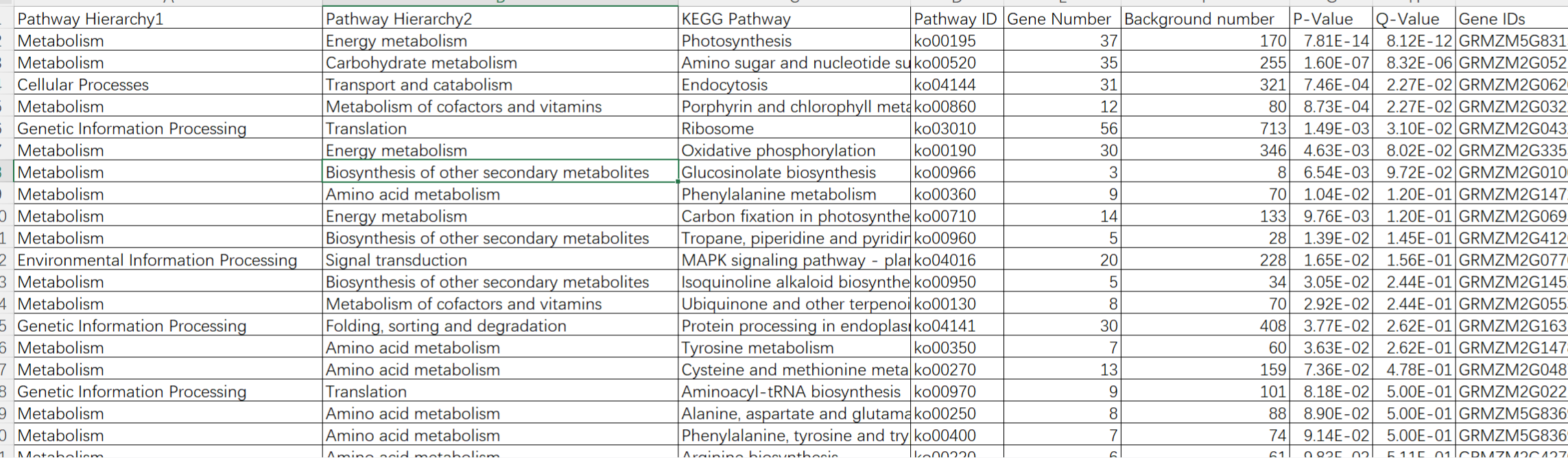The width and height of the screenshot is (1568, 458).
Task: Click the Tyrosine metabolism cell
Action: point(794,348)
